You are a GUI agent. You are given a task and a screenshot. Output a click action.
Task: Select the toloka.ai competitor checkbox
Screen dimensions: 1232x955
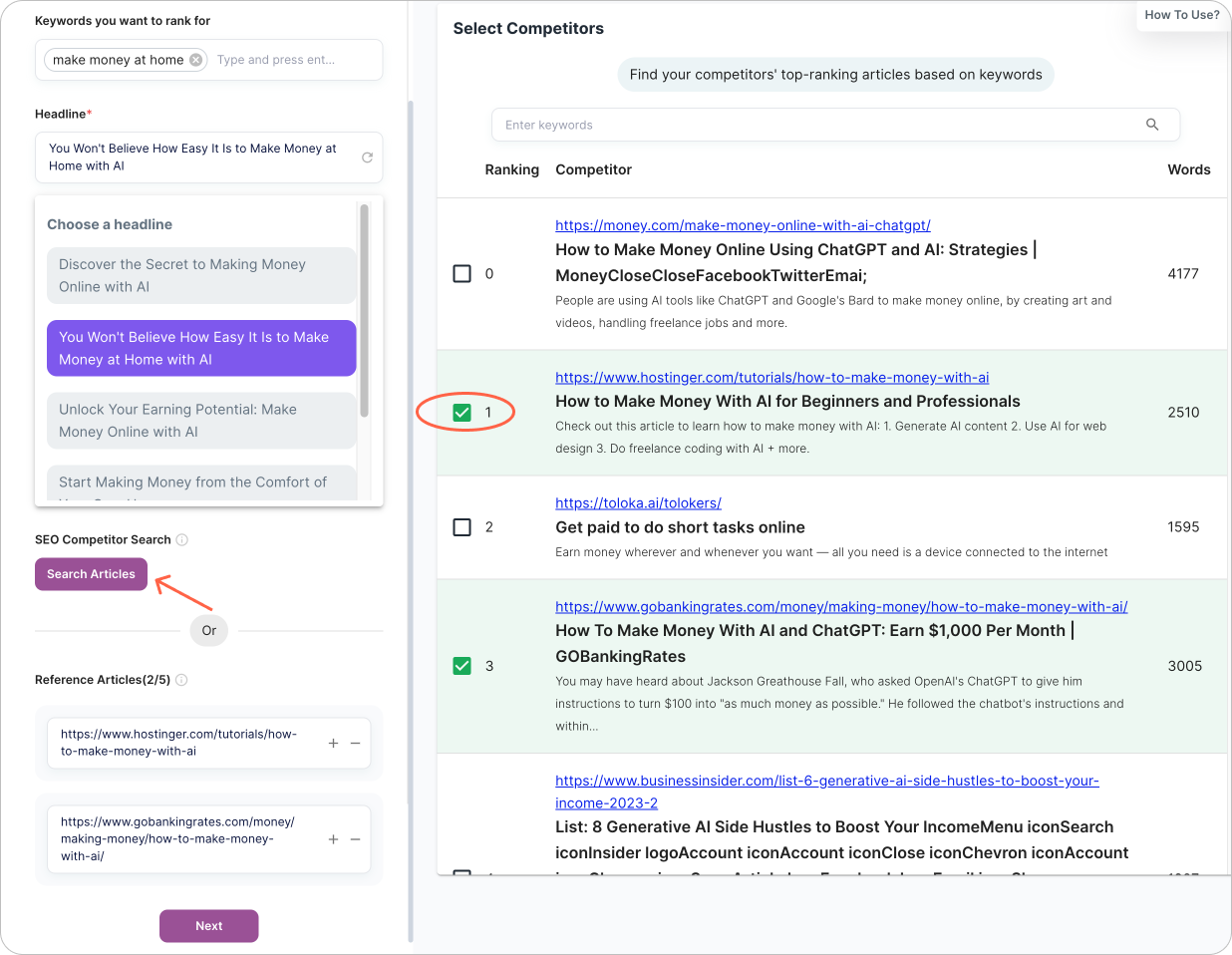coord(462,526)
